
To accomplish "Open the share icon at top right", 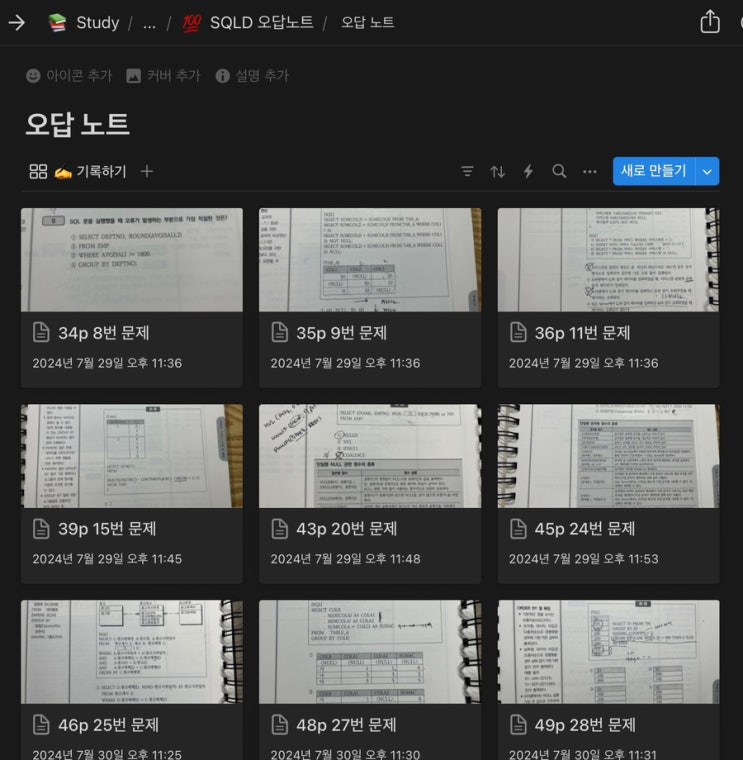I will [710, 22].
